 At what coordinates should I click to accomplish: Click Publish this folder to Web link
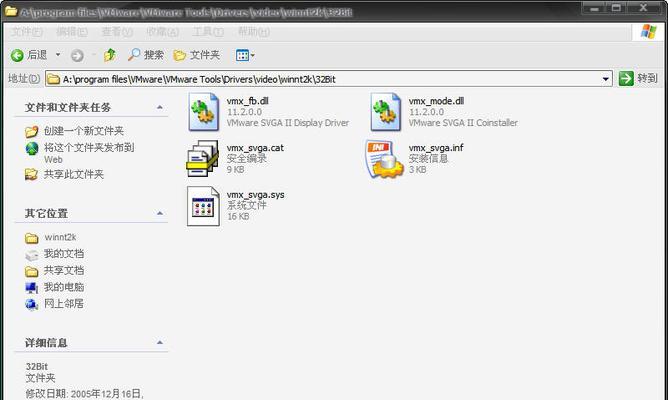click(89, 153)
